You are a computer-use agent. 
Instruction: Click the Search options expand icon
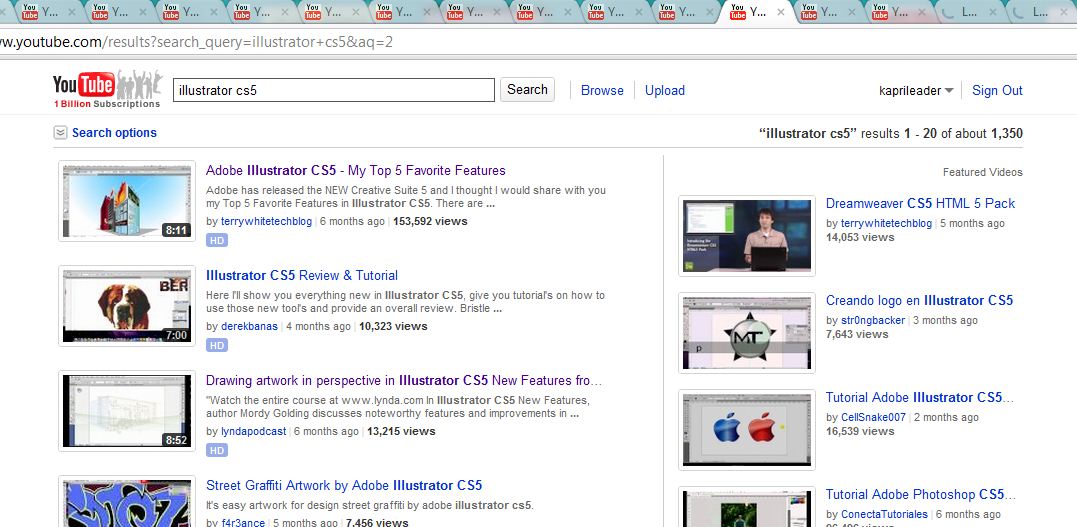point(60,133)
